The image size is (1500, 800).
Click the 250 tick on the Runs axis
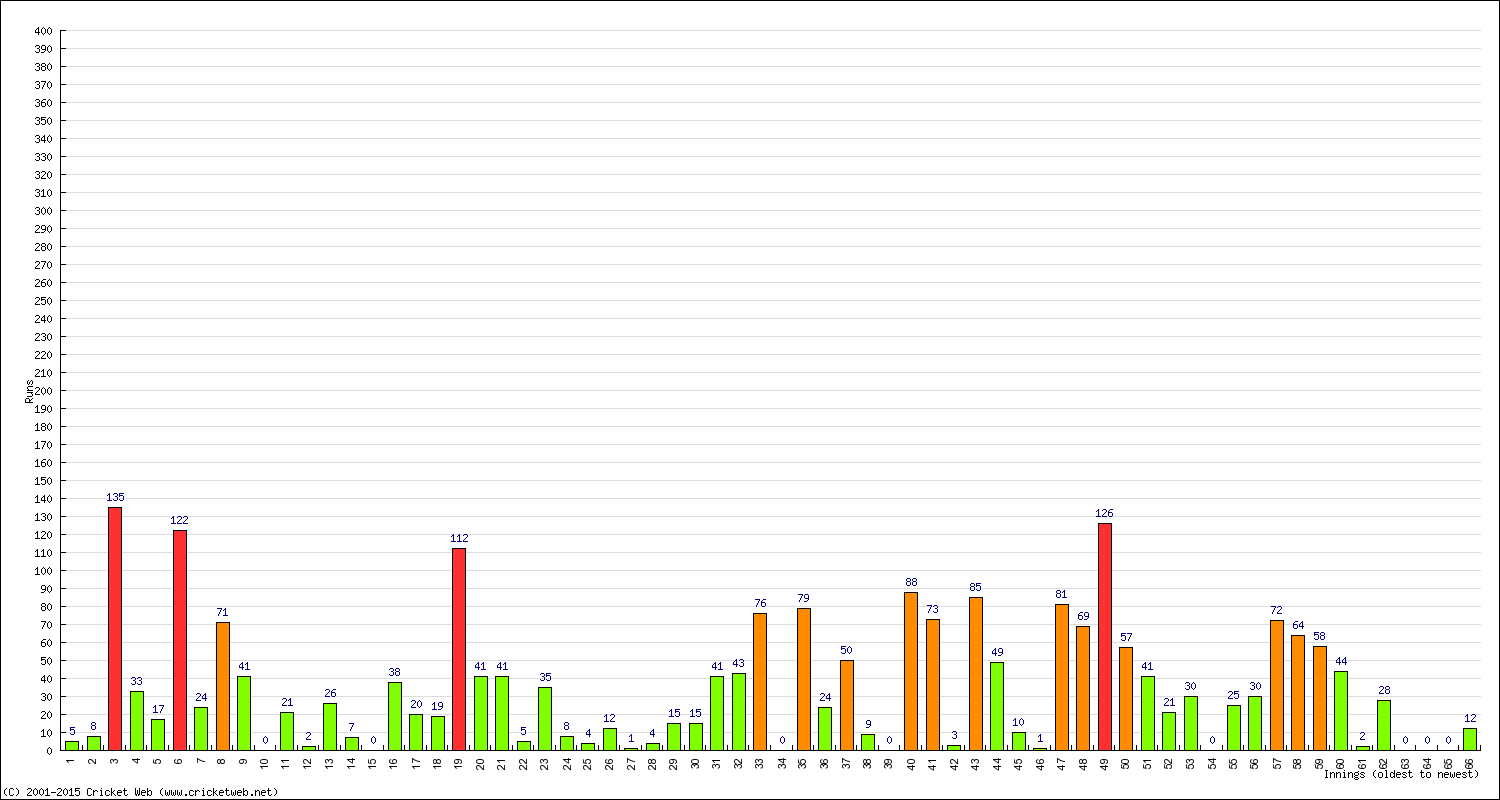42,301
